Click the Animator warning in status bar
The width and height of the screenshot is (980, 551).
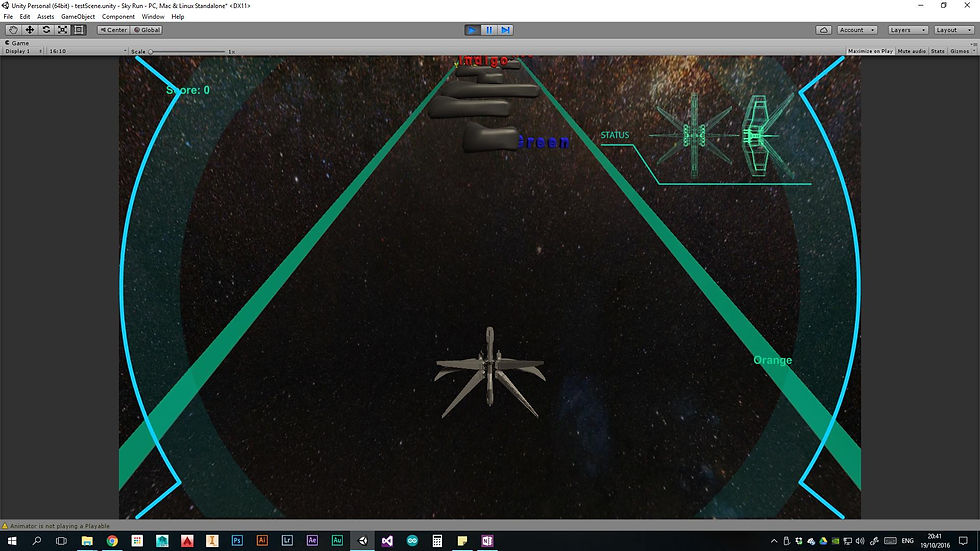[56, 526]
